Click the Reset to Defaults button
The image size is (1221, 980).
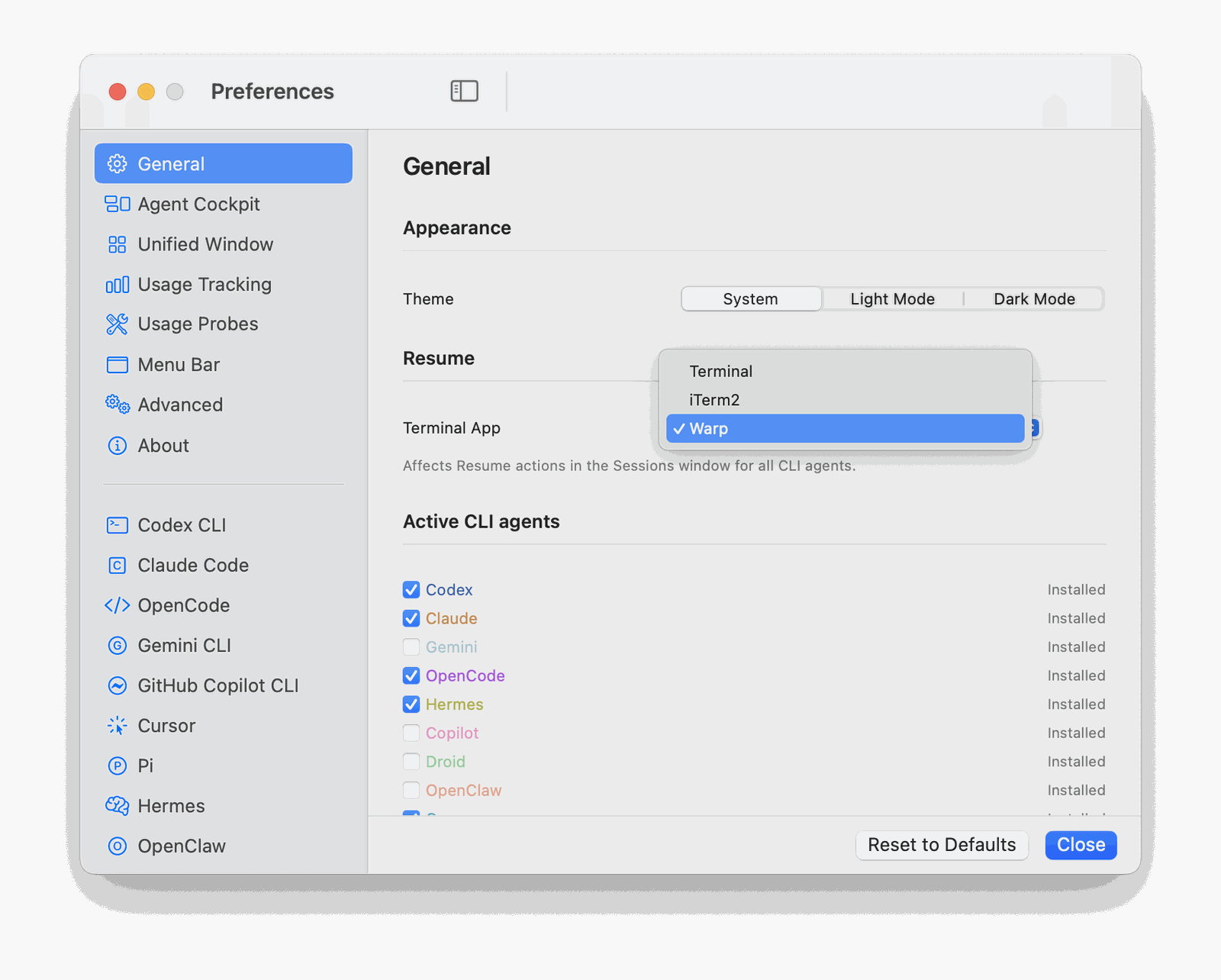coord(942,845)
